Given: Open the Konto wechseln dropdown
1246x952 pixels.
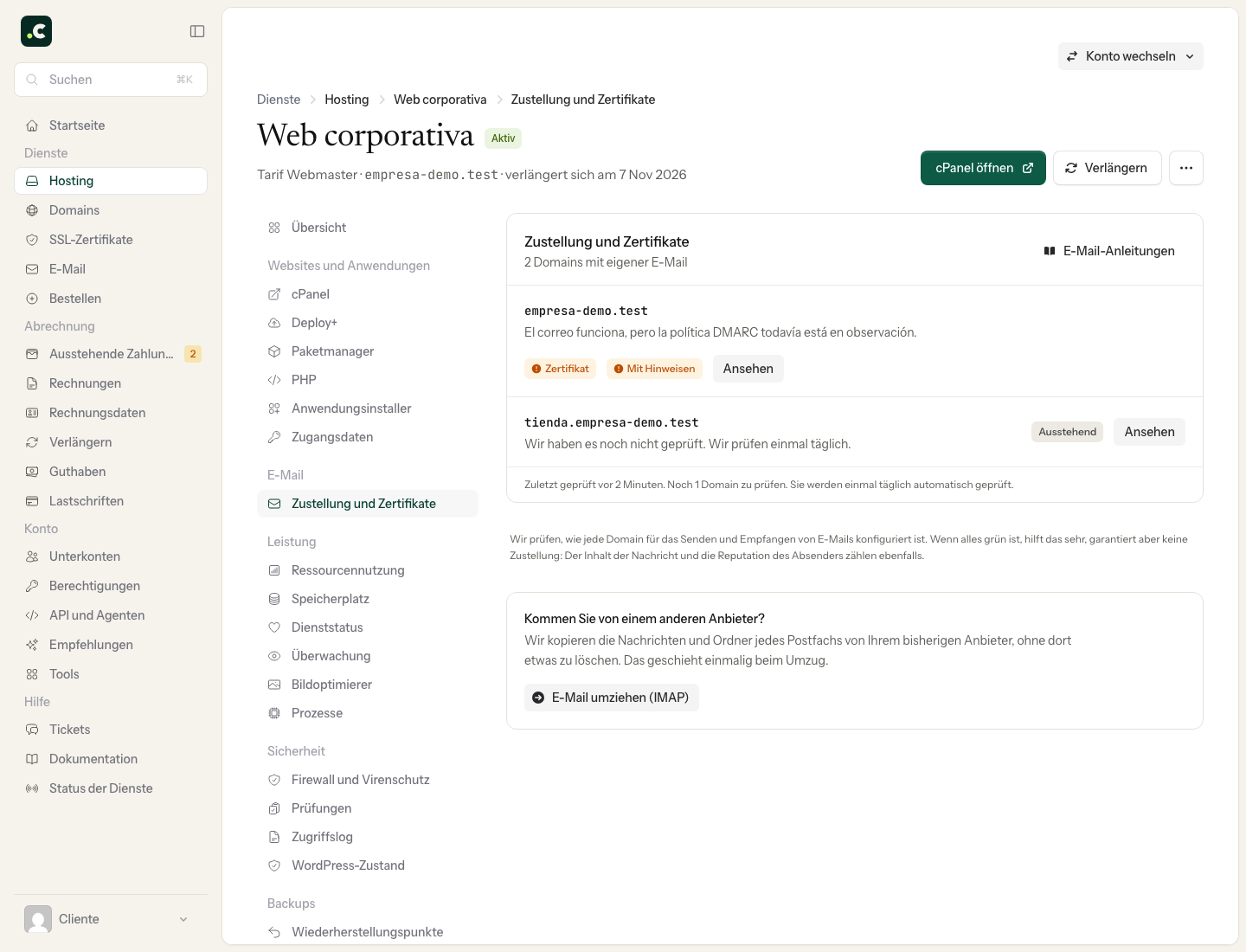Looking at the screenshot, I should [x=1130, y=56].
